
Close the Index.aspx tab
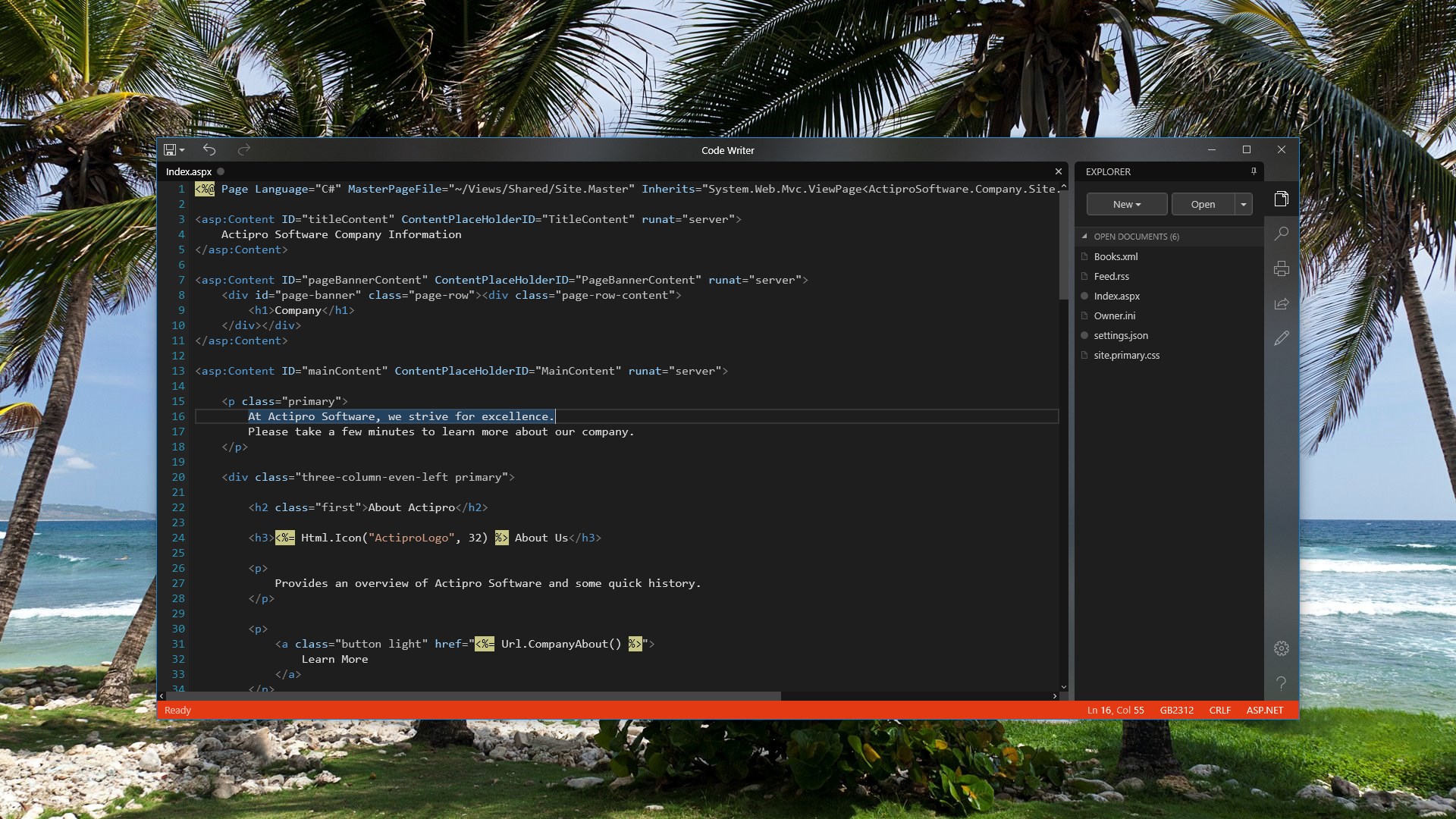(1058, 171)
